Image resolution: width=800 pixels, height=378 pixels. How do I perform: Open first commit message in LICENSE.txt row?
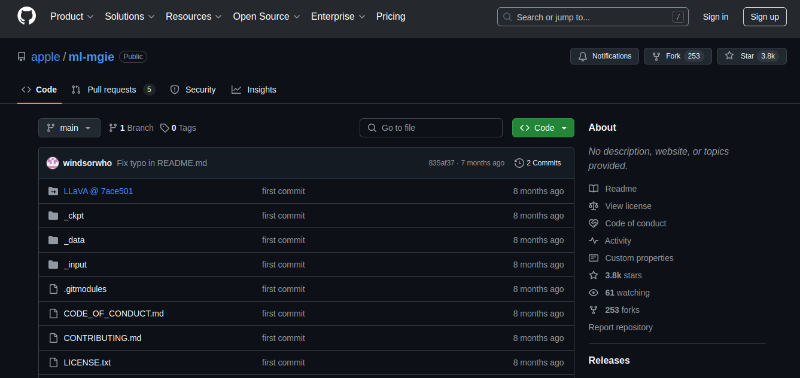click(284, 363)
